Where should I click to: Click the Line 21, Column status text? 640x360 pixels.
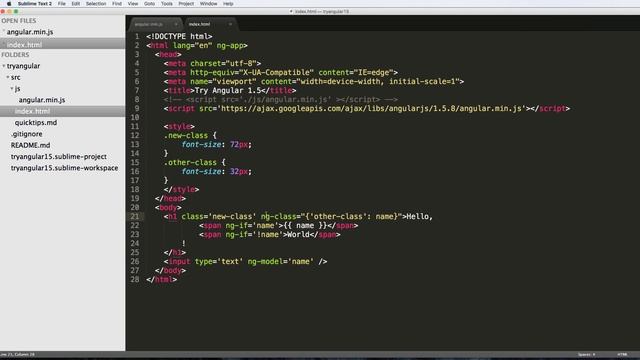(18, 355)
